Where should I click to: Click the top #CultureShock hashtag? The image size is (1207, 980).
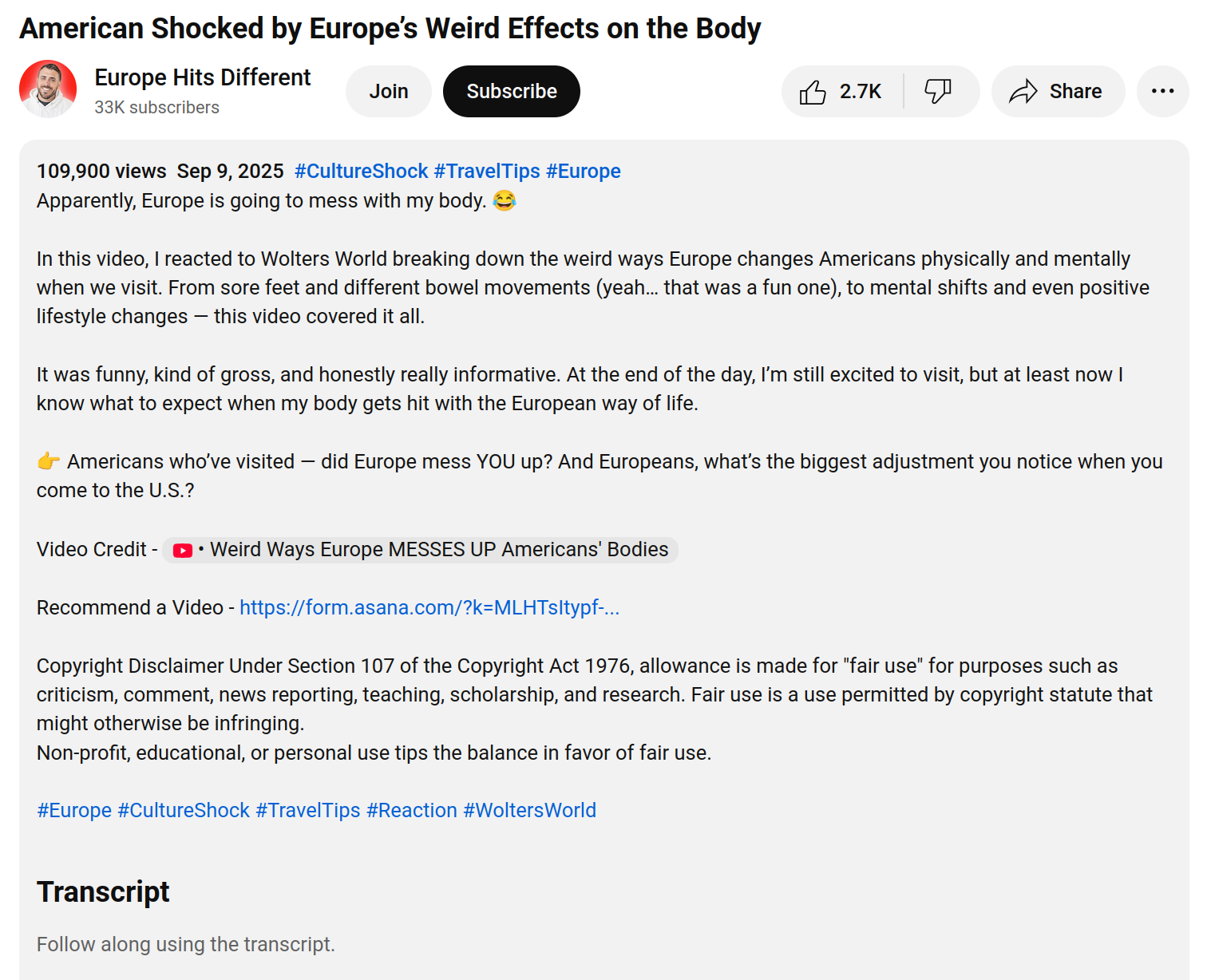(361, 171)
